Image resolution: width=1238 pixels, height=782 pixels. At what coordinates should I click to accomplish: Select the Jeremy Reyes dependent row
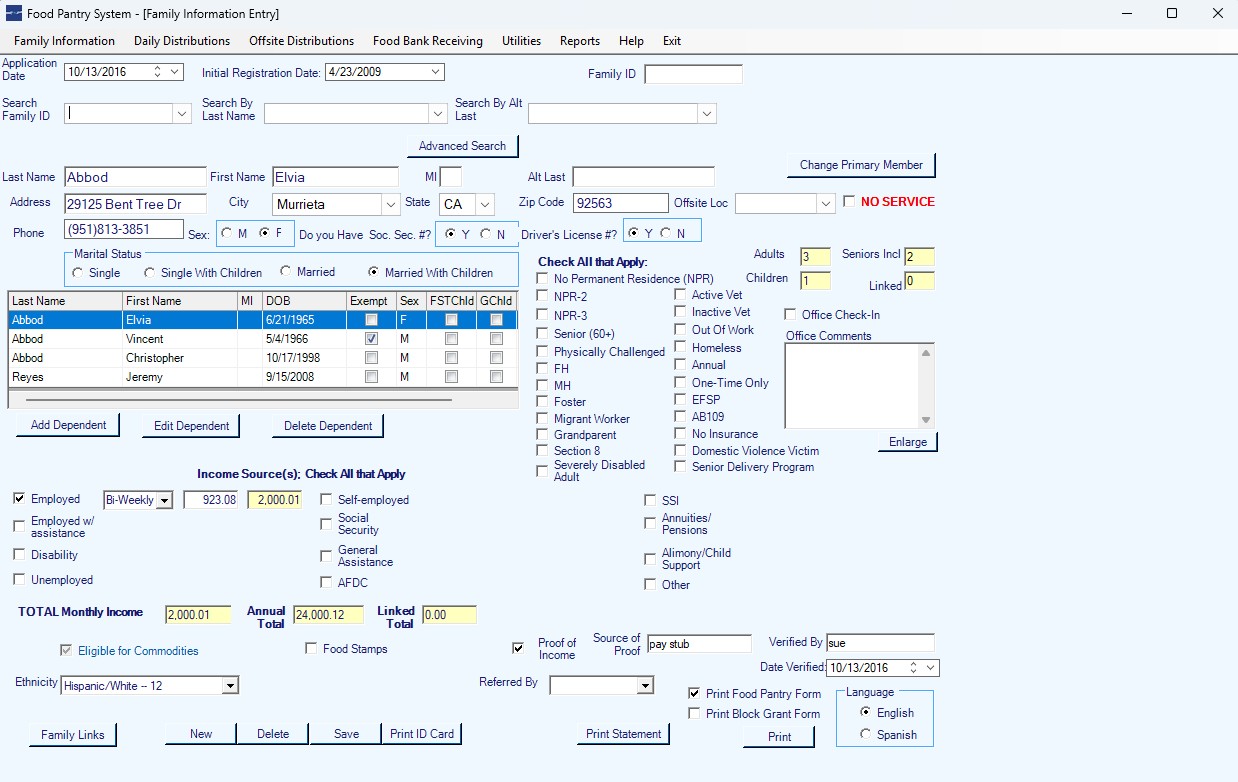coord(262,377)
